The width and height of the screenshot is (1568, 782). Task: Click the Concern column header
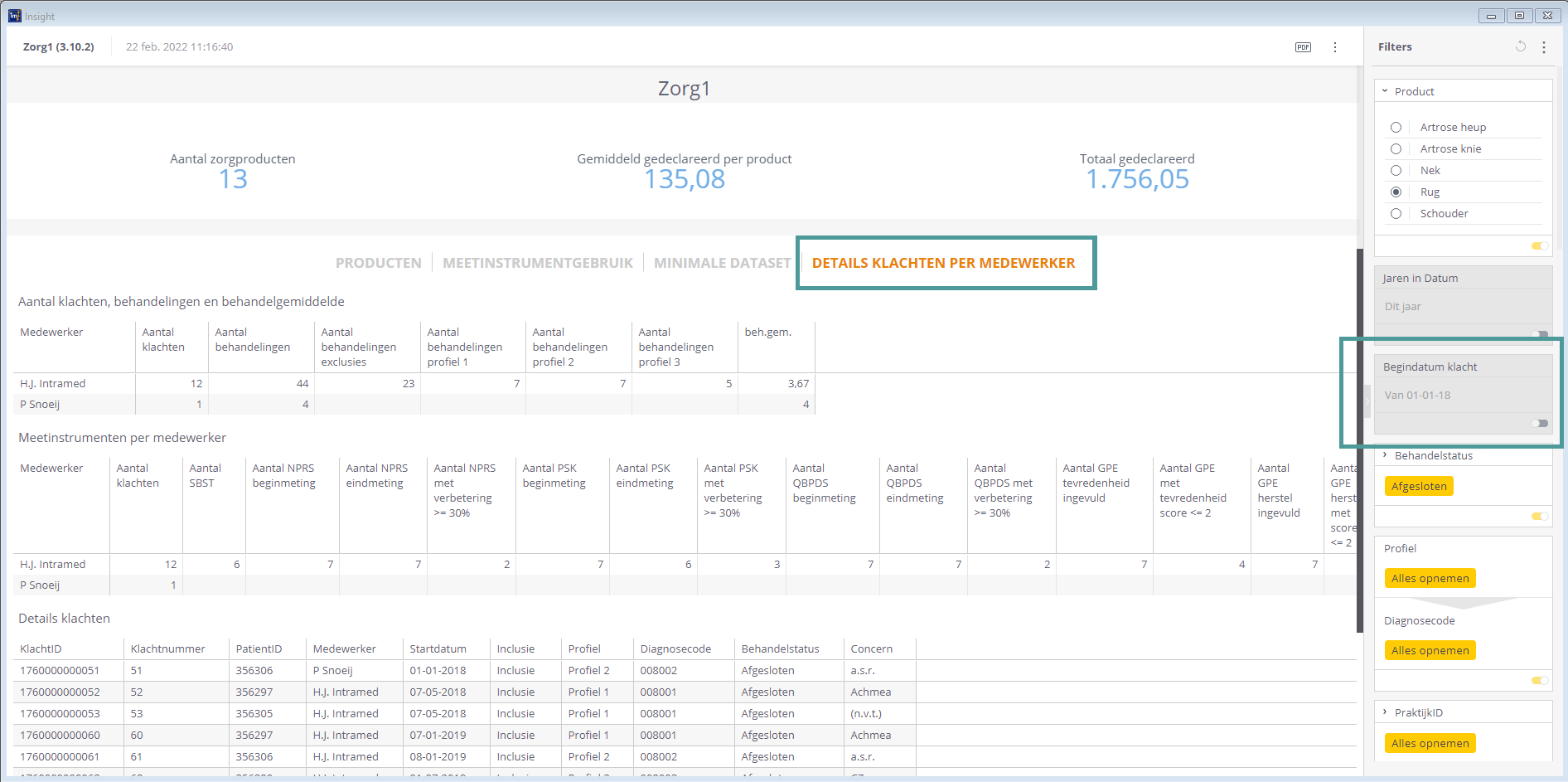(x=871, y=649)
